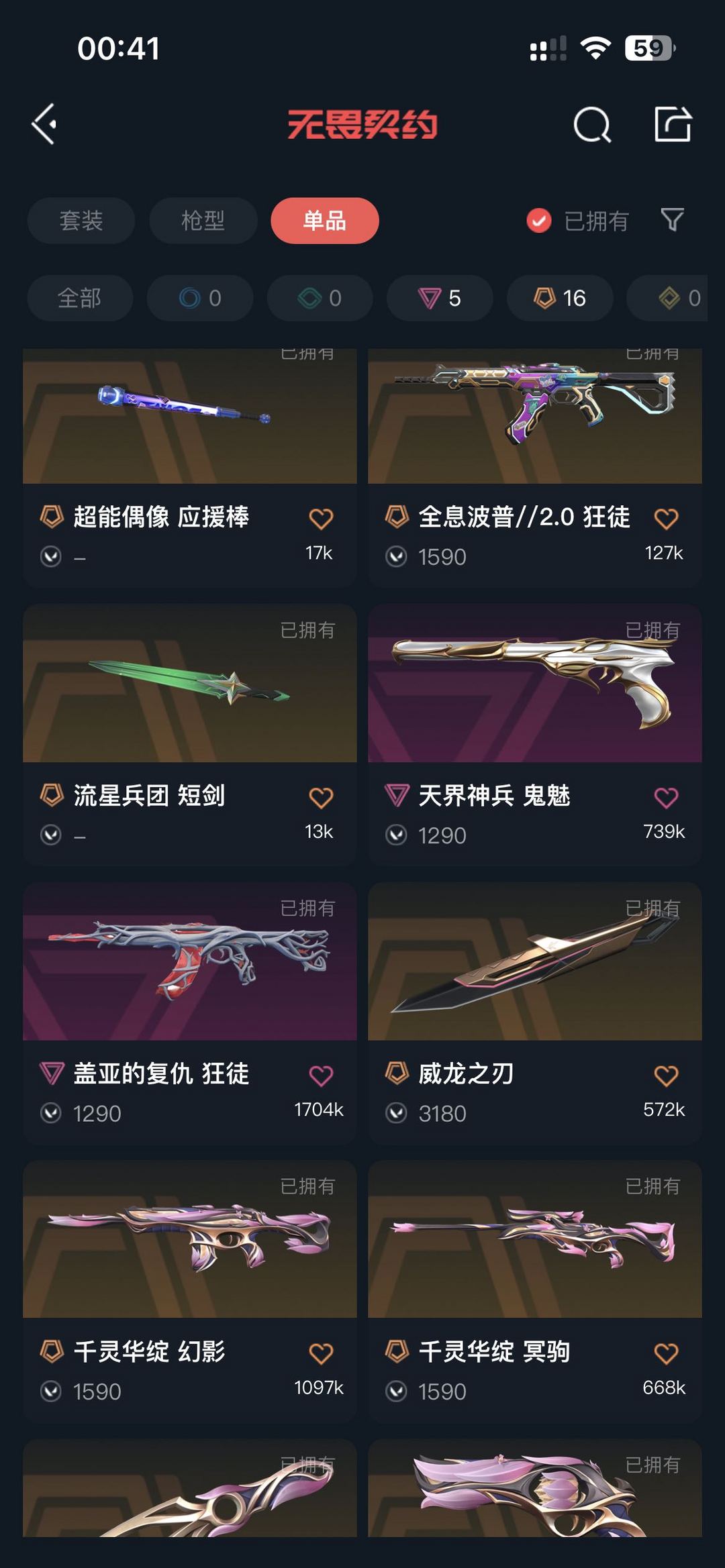Tap 威龙之刃 knife preview image
This screenshot has width=725, height=1568.
click(x=535, y=961)
